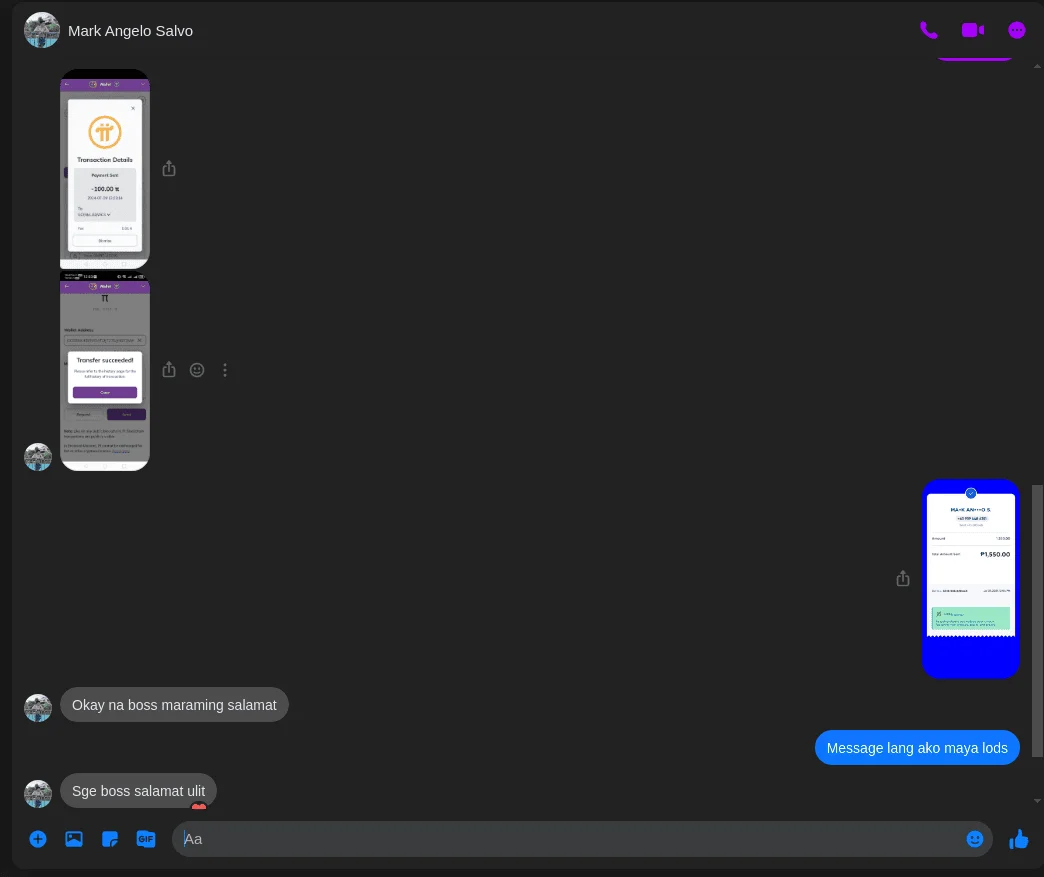
Task: Open more options for Transfer succeeded image
Action: (x=225, y=370)
